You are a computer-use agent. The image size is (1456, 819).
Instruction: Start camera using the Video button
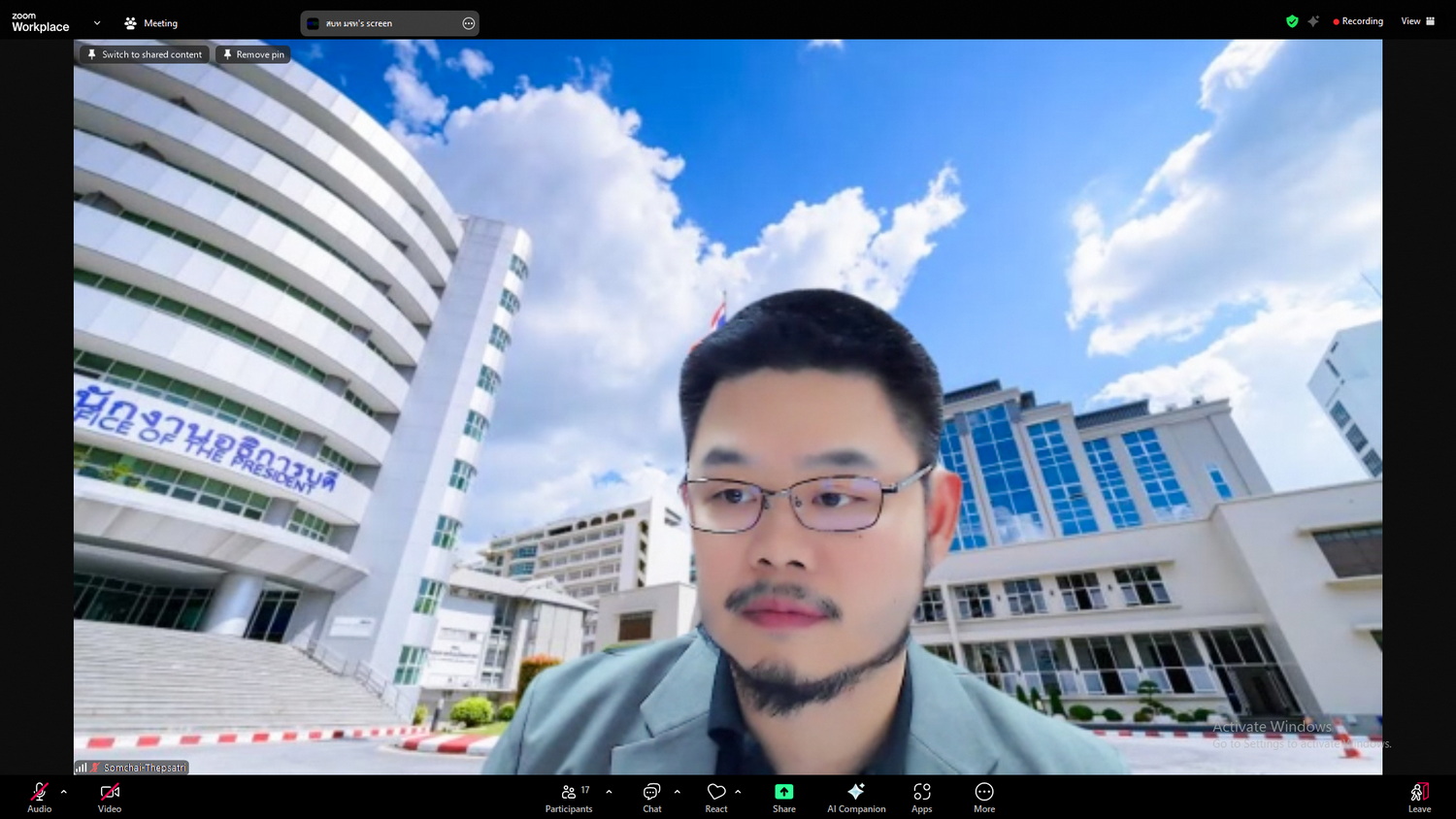click(x=110, y=797)
